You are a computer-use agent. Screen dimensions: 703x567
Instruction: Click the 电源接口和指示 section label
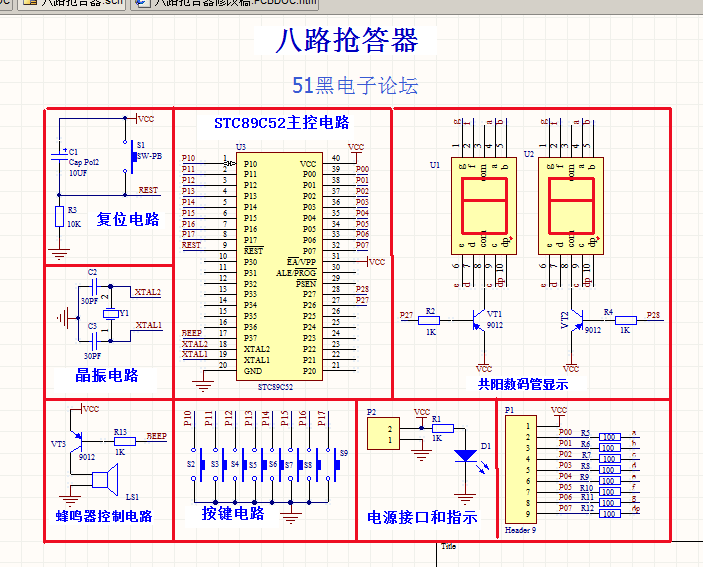pos(422,518)
